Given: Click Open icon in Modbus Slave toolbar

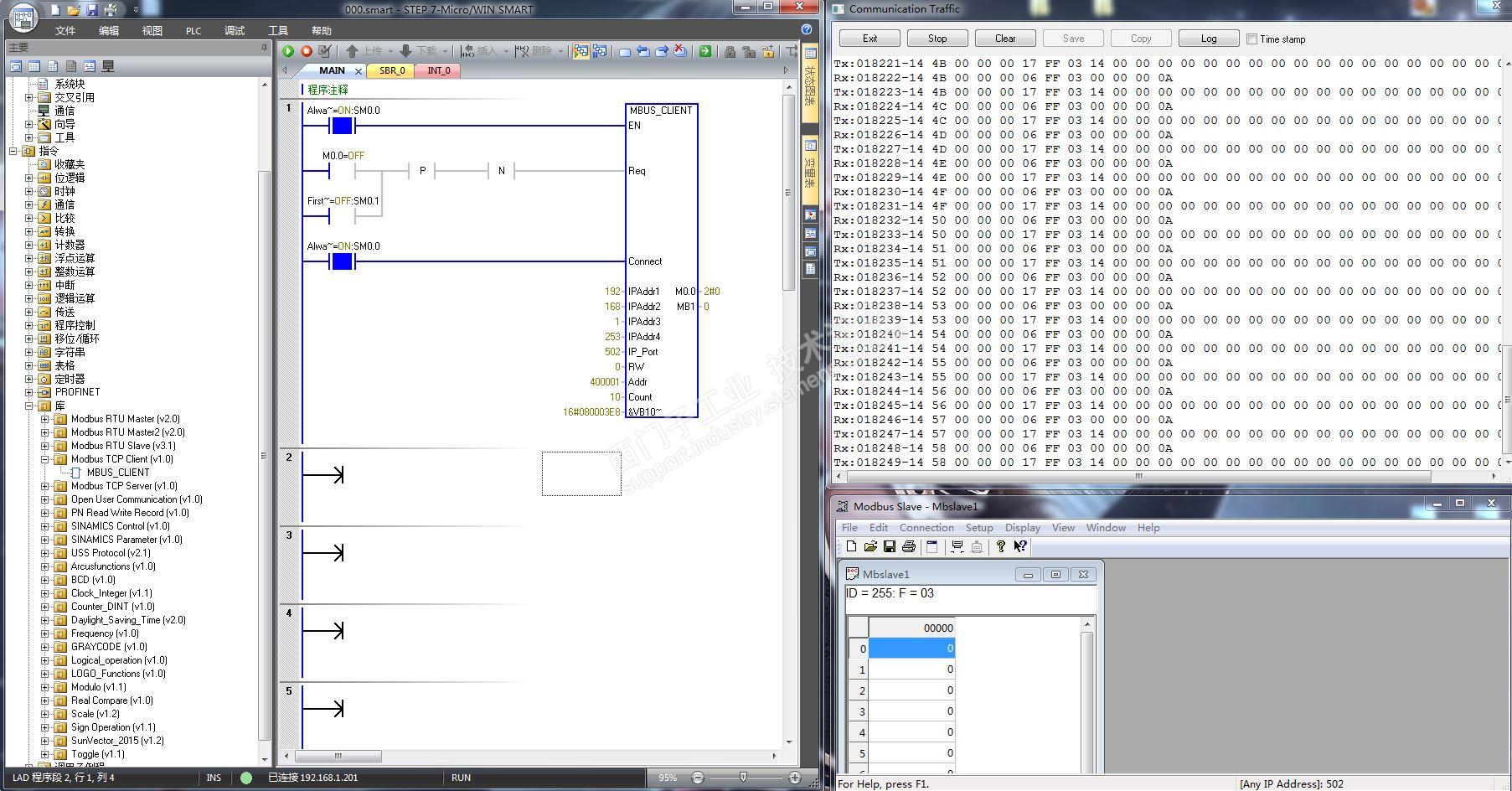Looking at the screenshot, I should pos(870,546).
